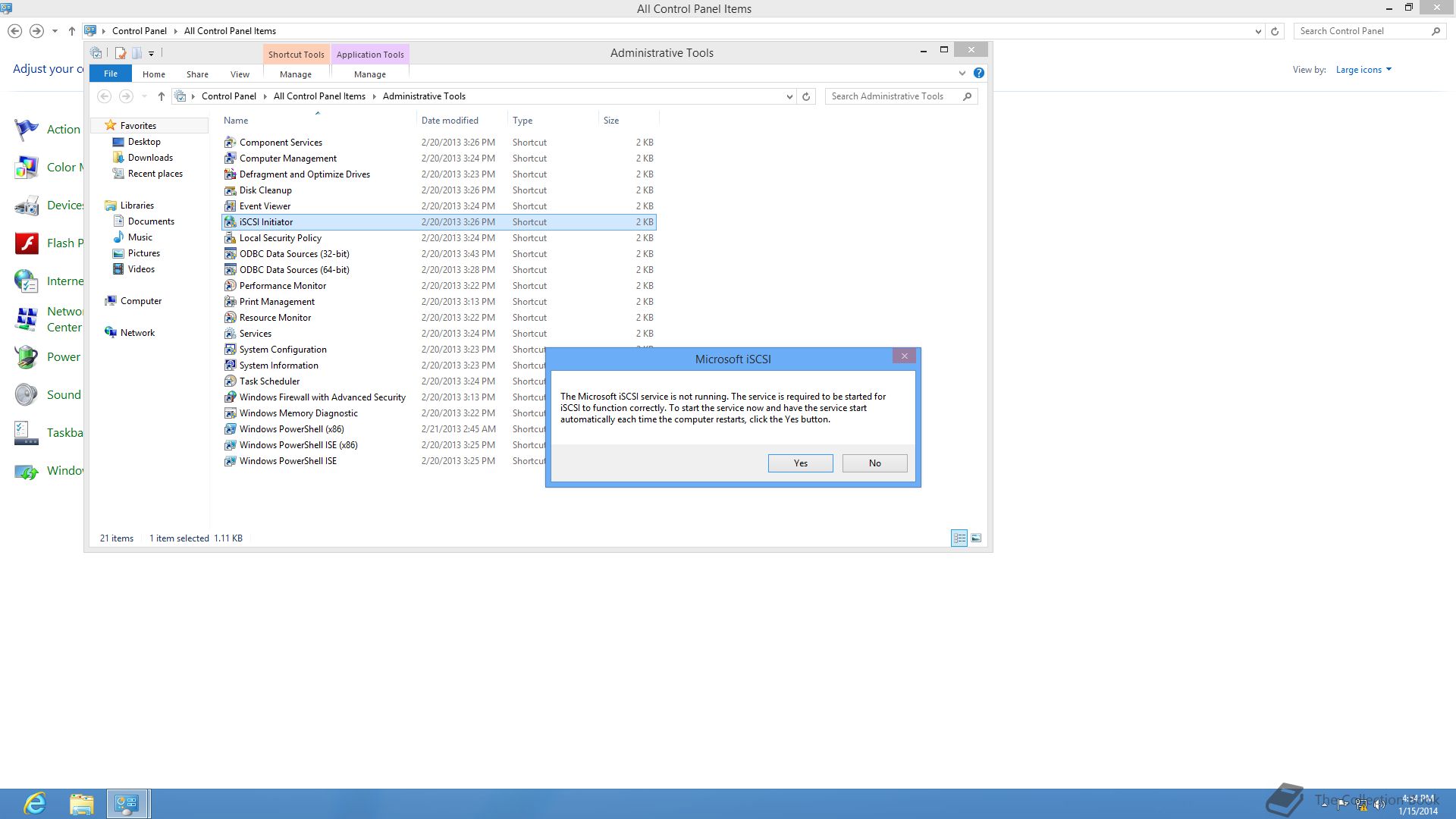Sort by the Date modified column header

[x=462, y=121]
